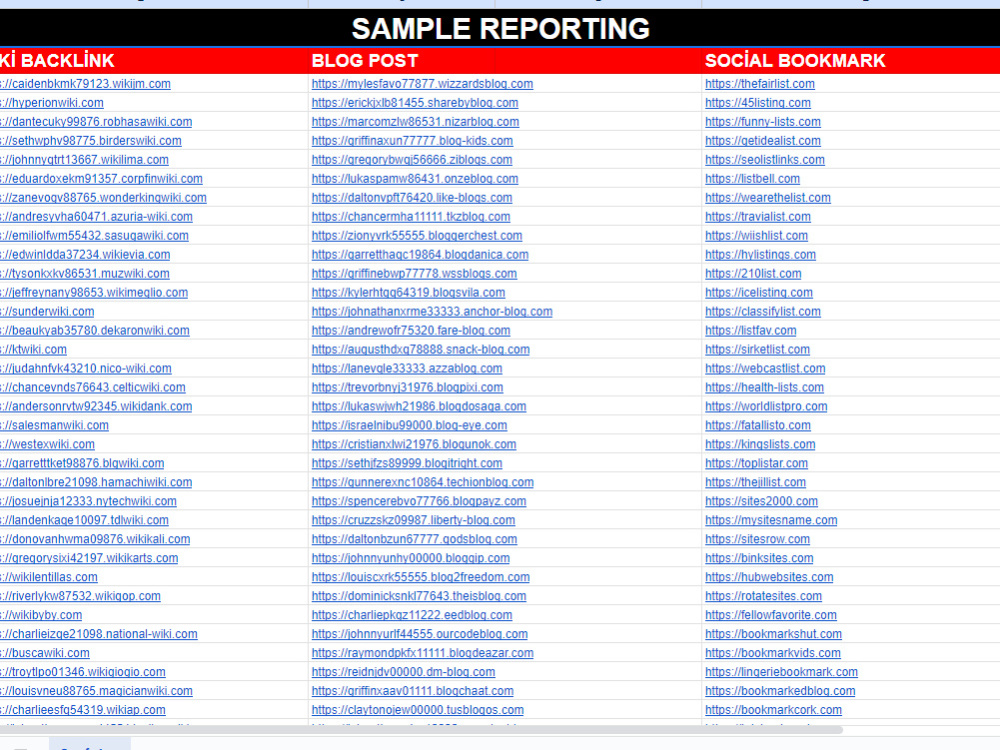This screenshot has width=1000, height=750.
Task: Open the cruzzskz09987.liberty-blog.com link
Action: (413, 520)
